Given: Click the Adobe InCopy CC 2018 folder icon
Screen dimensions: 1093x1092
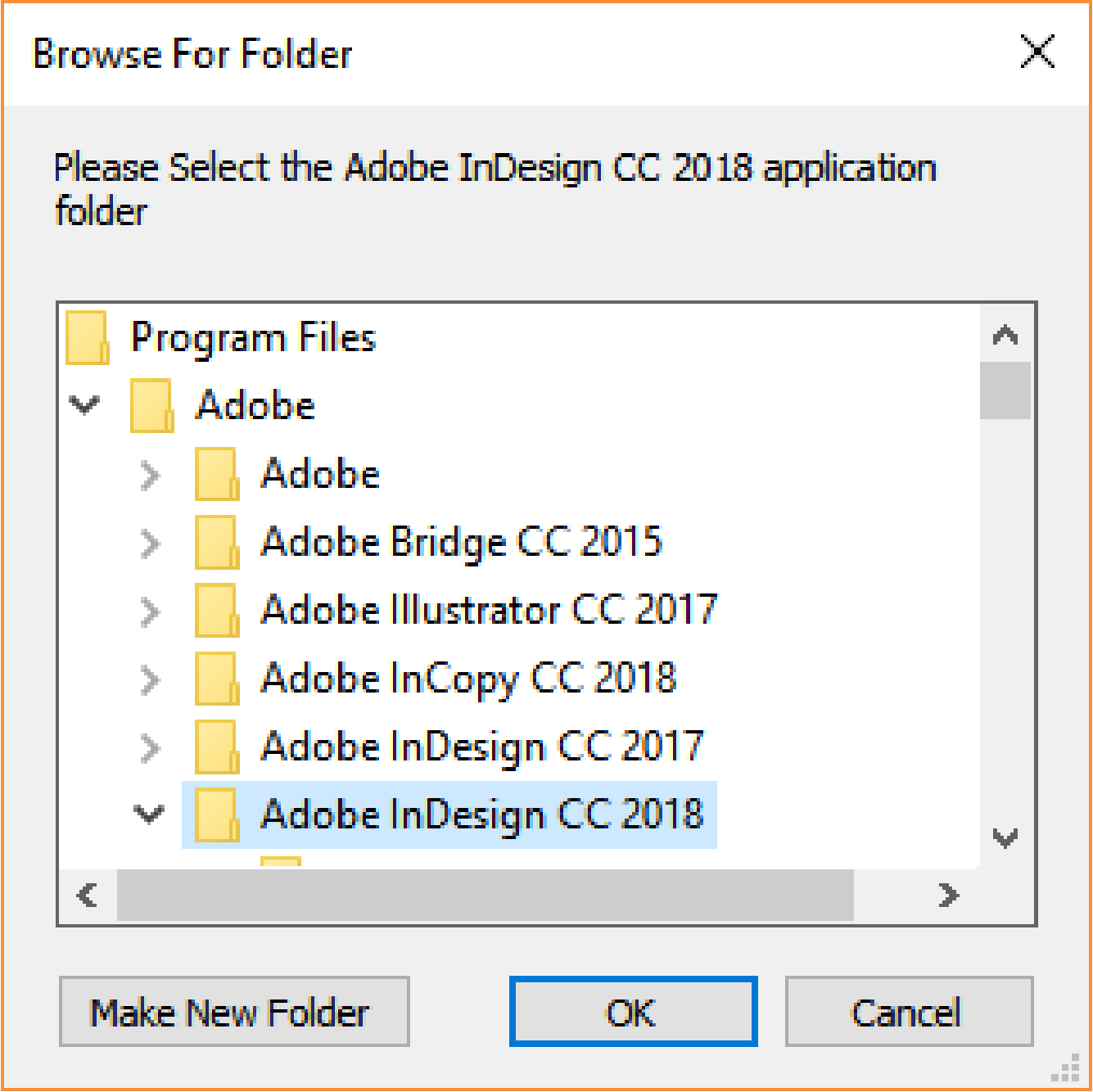Looking at the screenshot, I should point(216,679).
